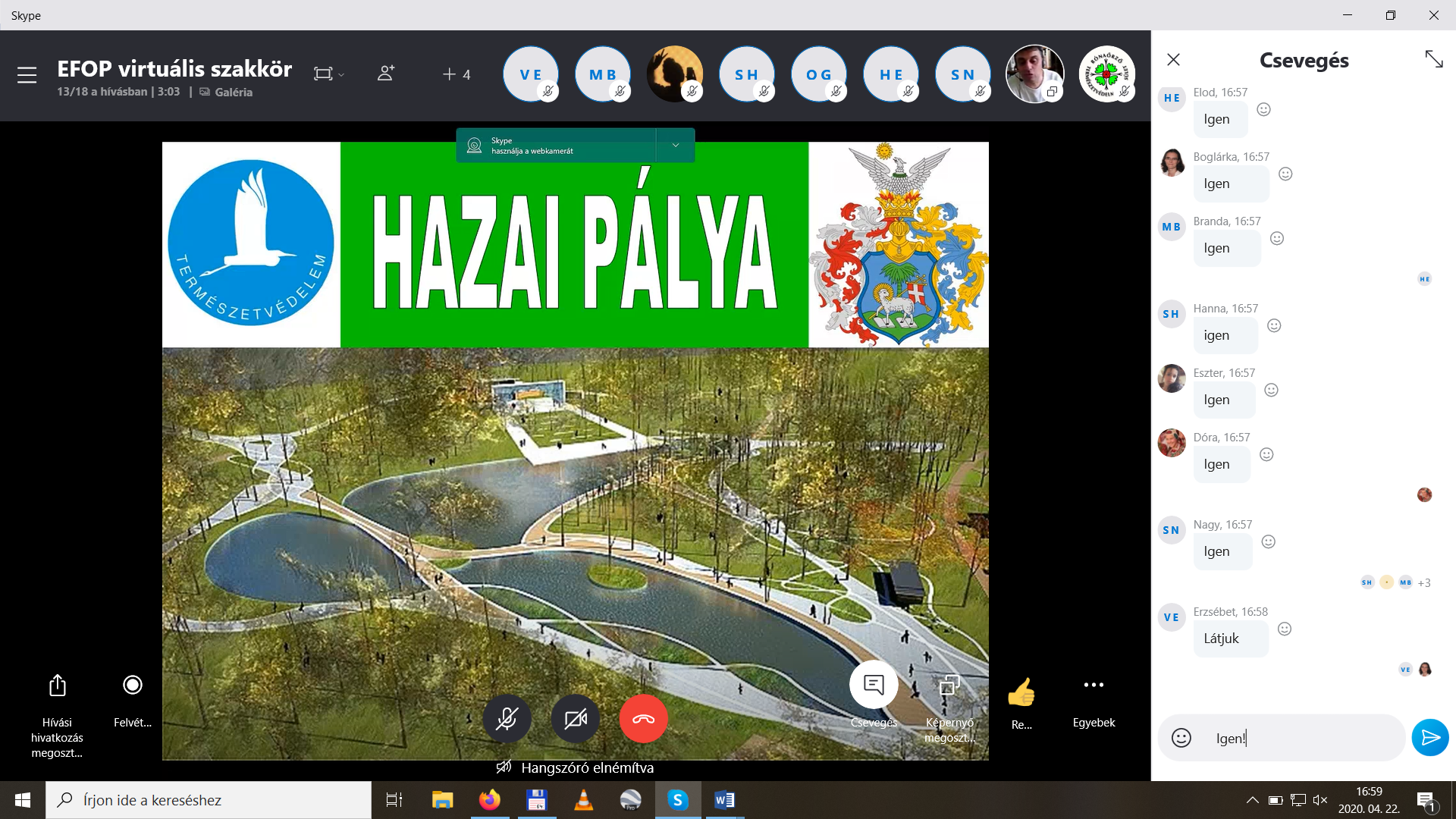This screenshot has width=1456, height=819.
Task: Click the Windows taskbar search box
Action: [x=209, y=800]
